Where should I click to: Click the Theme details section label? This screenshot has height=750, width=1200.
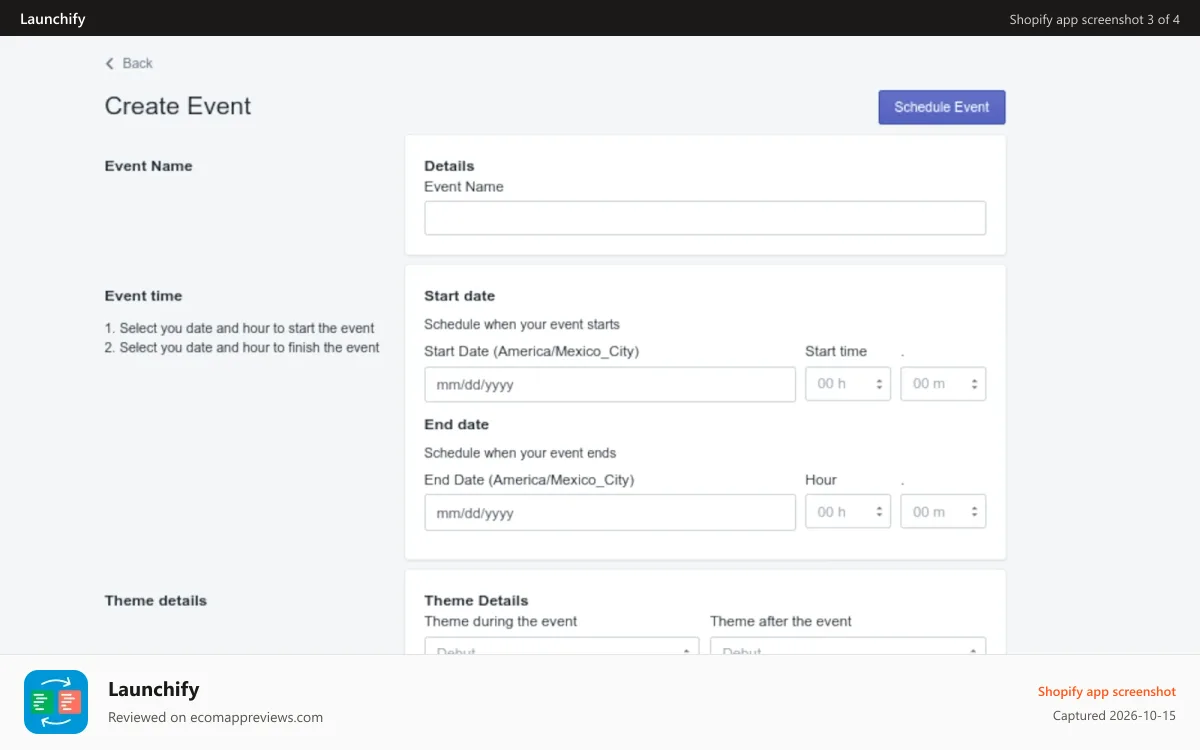pos(156,601)
